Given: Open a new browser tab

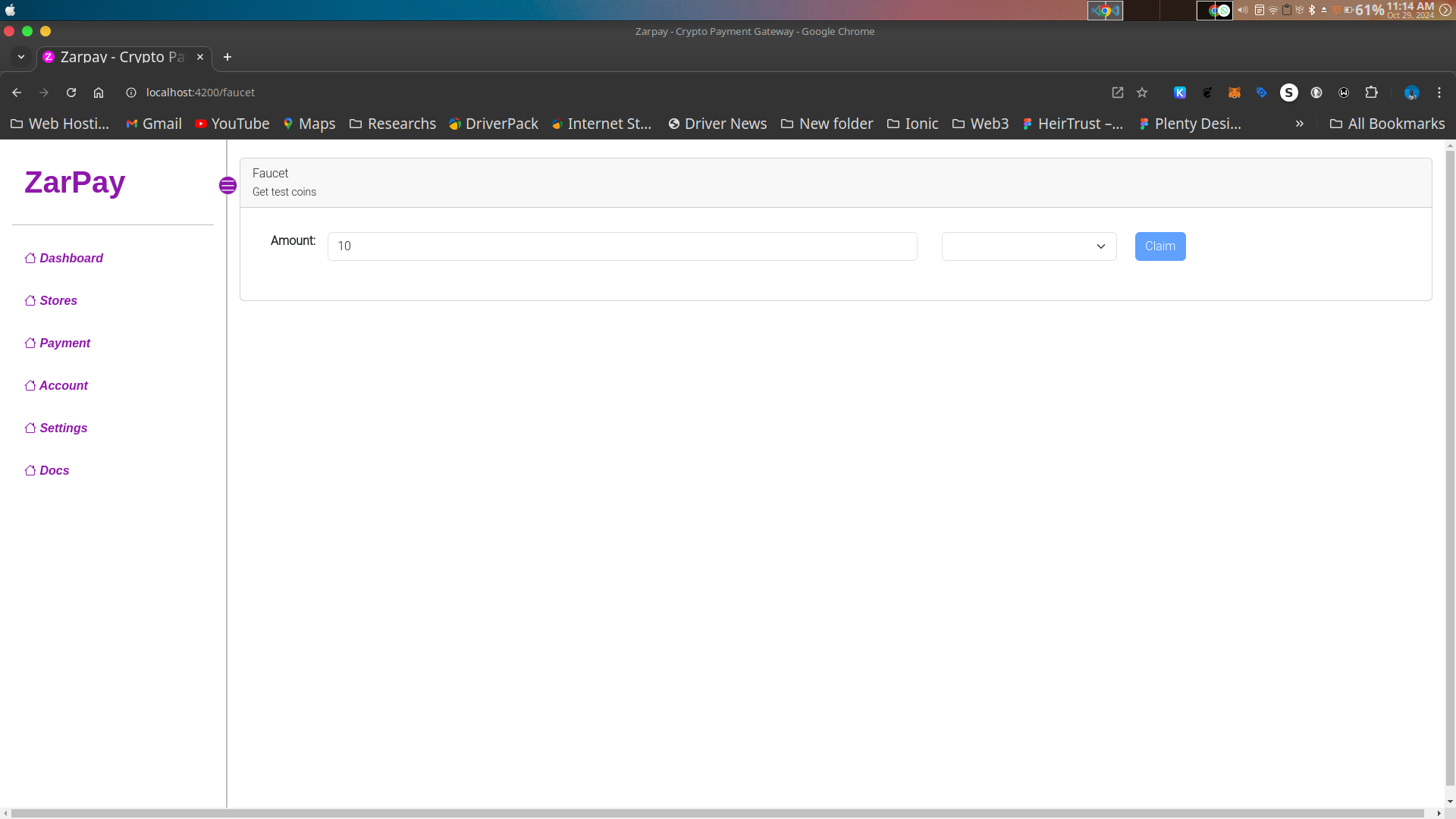Looking at the screenshot, I should (227, 57).
